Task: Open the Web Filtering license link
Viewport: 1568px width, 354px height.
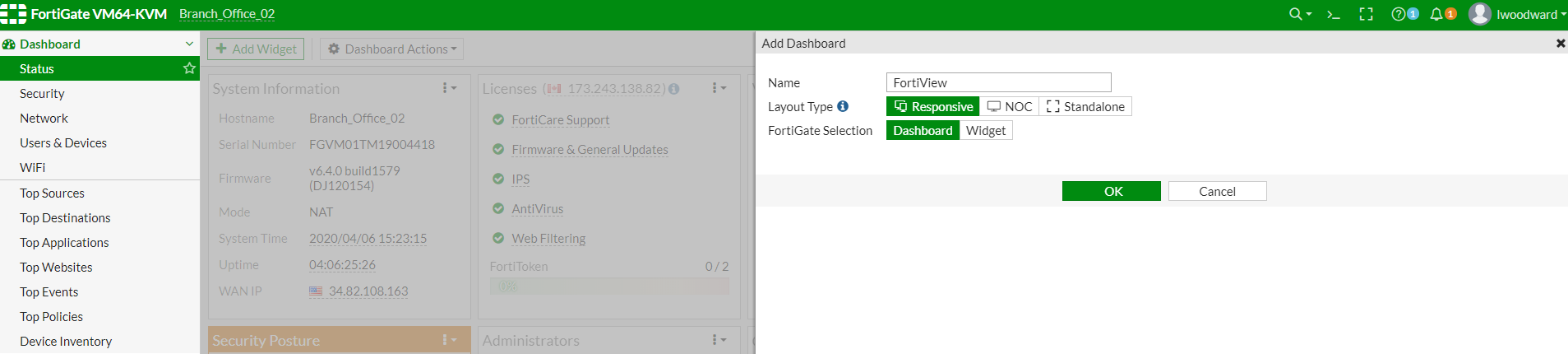Action: pyautogui.click(x=548, y=239)
